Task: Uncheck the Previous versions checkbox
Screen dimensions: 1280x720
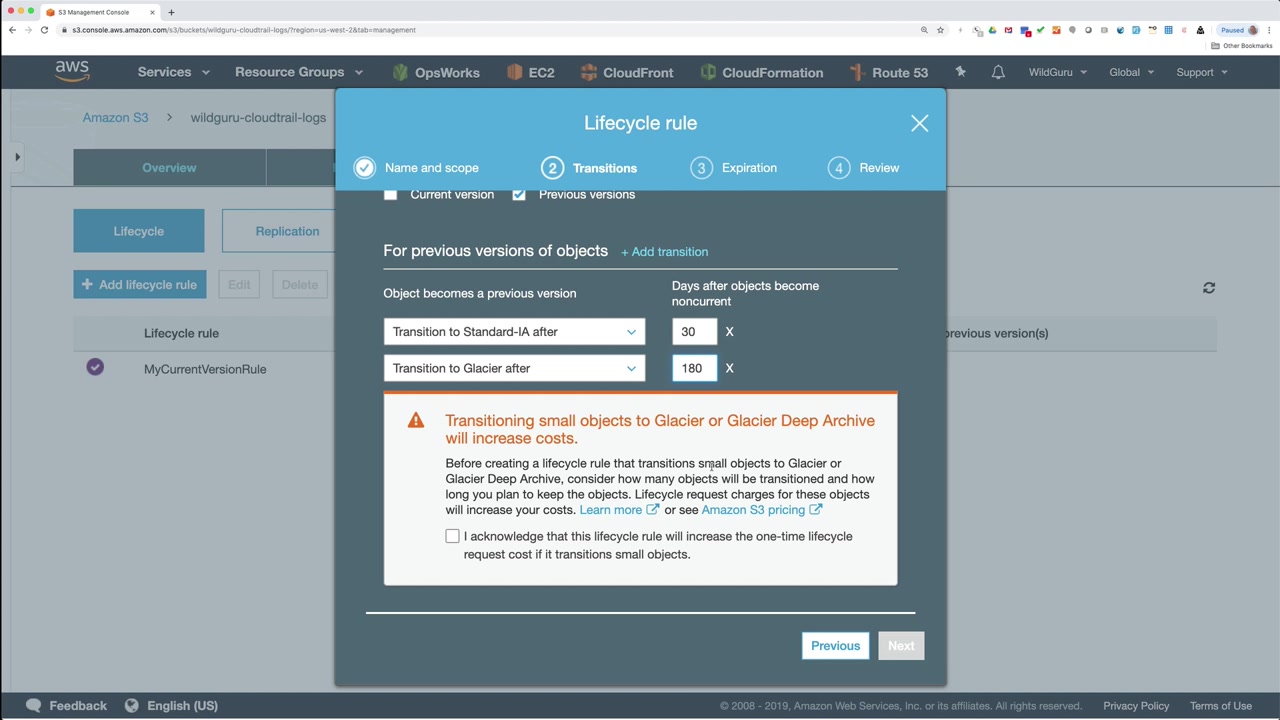Action: tap(519, 194)
